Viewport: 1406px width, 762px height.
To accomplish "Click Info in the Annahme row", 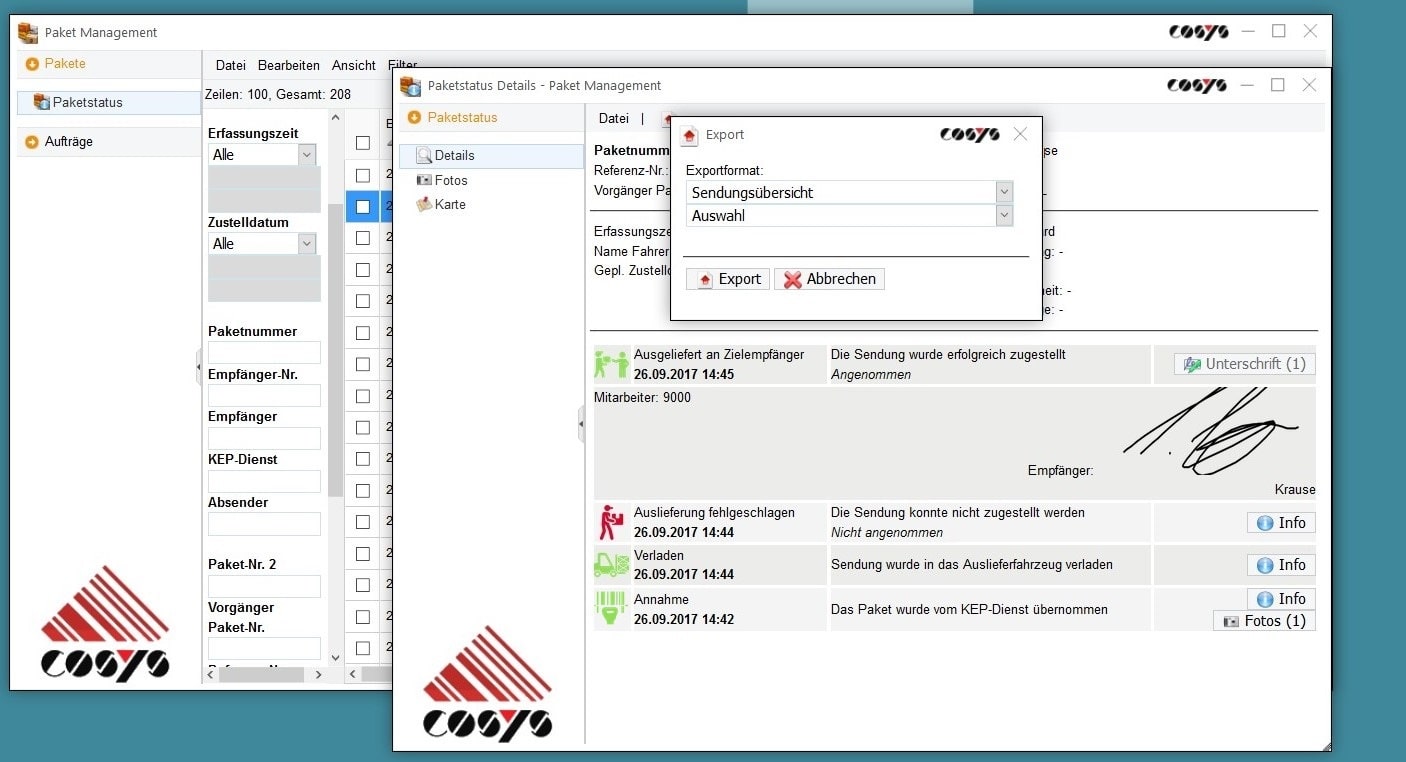I will (x=1281, y=599).
